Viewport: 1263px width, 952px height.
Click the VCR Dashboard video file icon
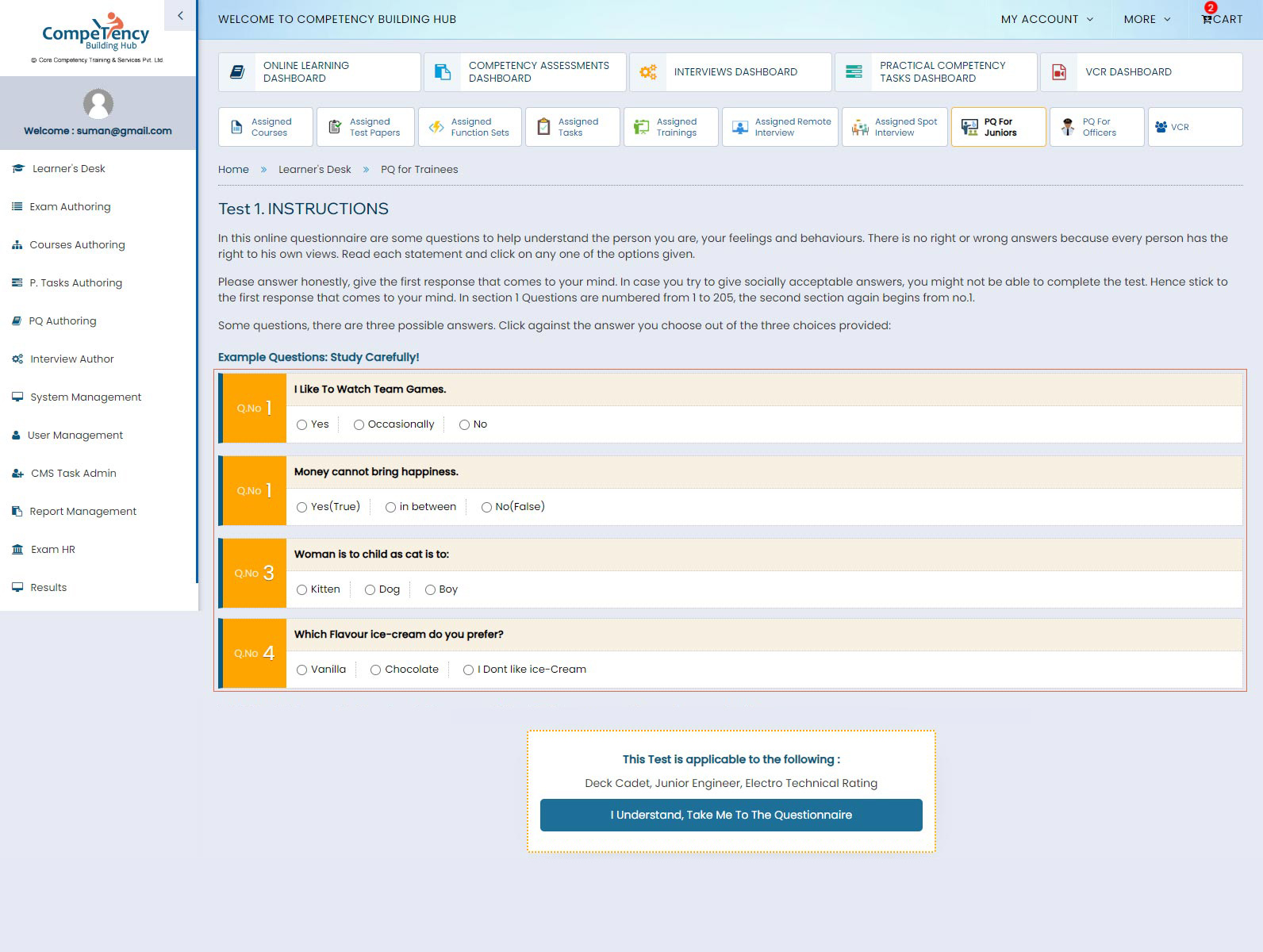point(1059,72)
